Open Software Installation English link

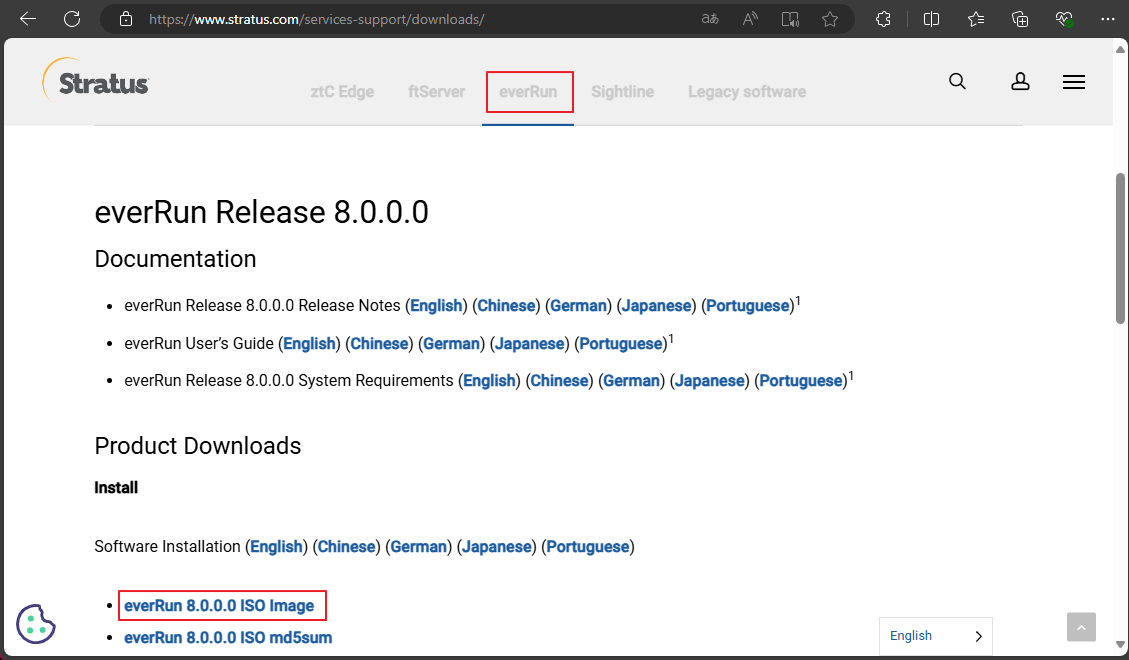276,547
